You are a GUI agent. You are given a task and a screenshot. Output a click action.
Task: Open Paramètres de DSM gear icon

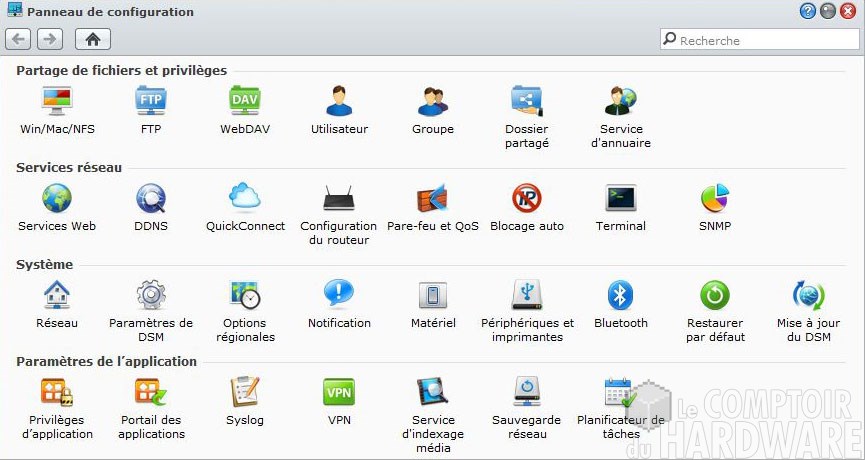[151, 295]
